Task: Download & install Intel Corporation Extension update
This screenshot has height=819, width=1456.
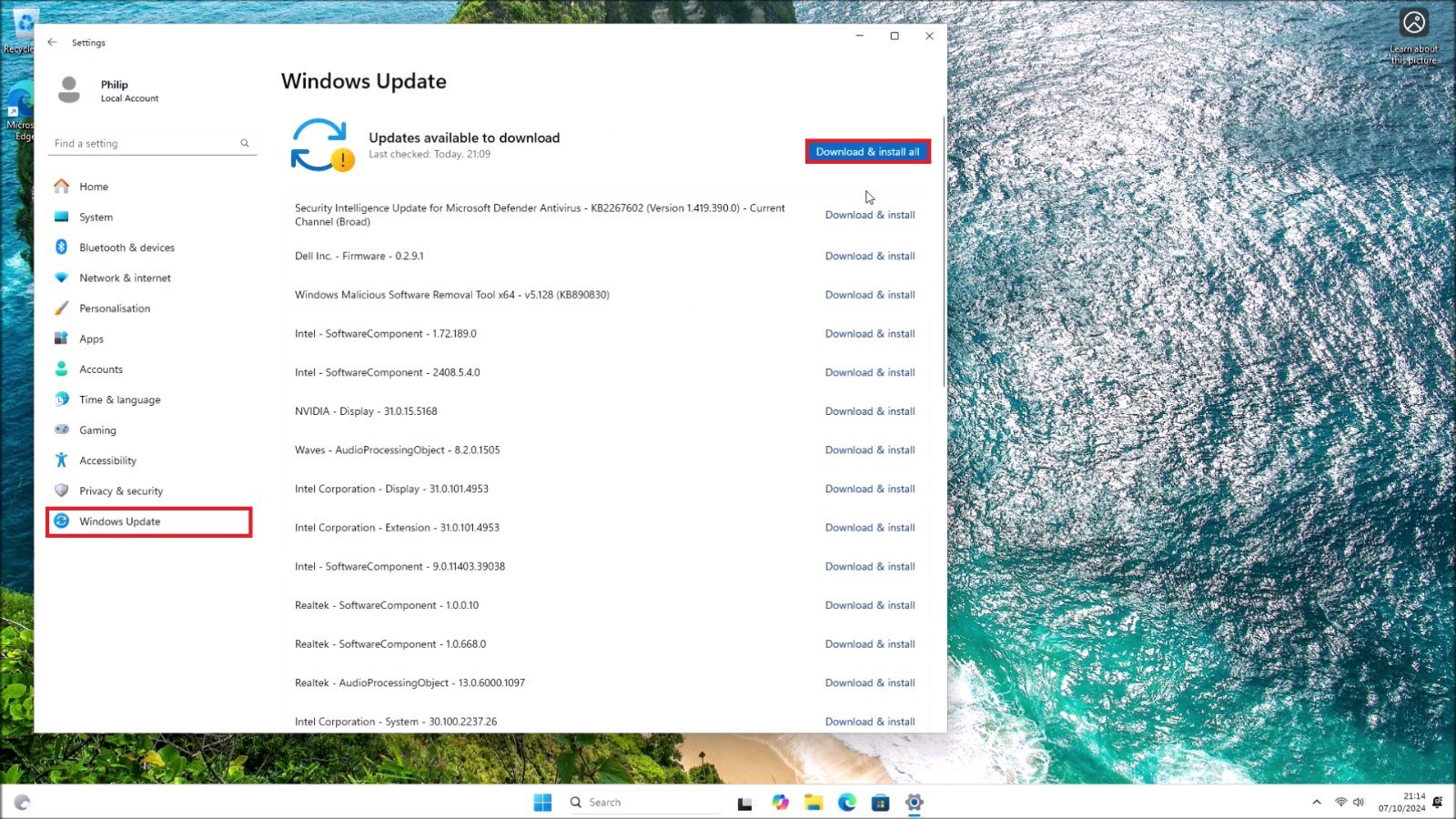Action: click(x=870, y=528)
